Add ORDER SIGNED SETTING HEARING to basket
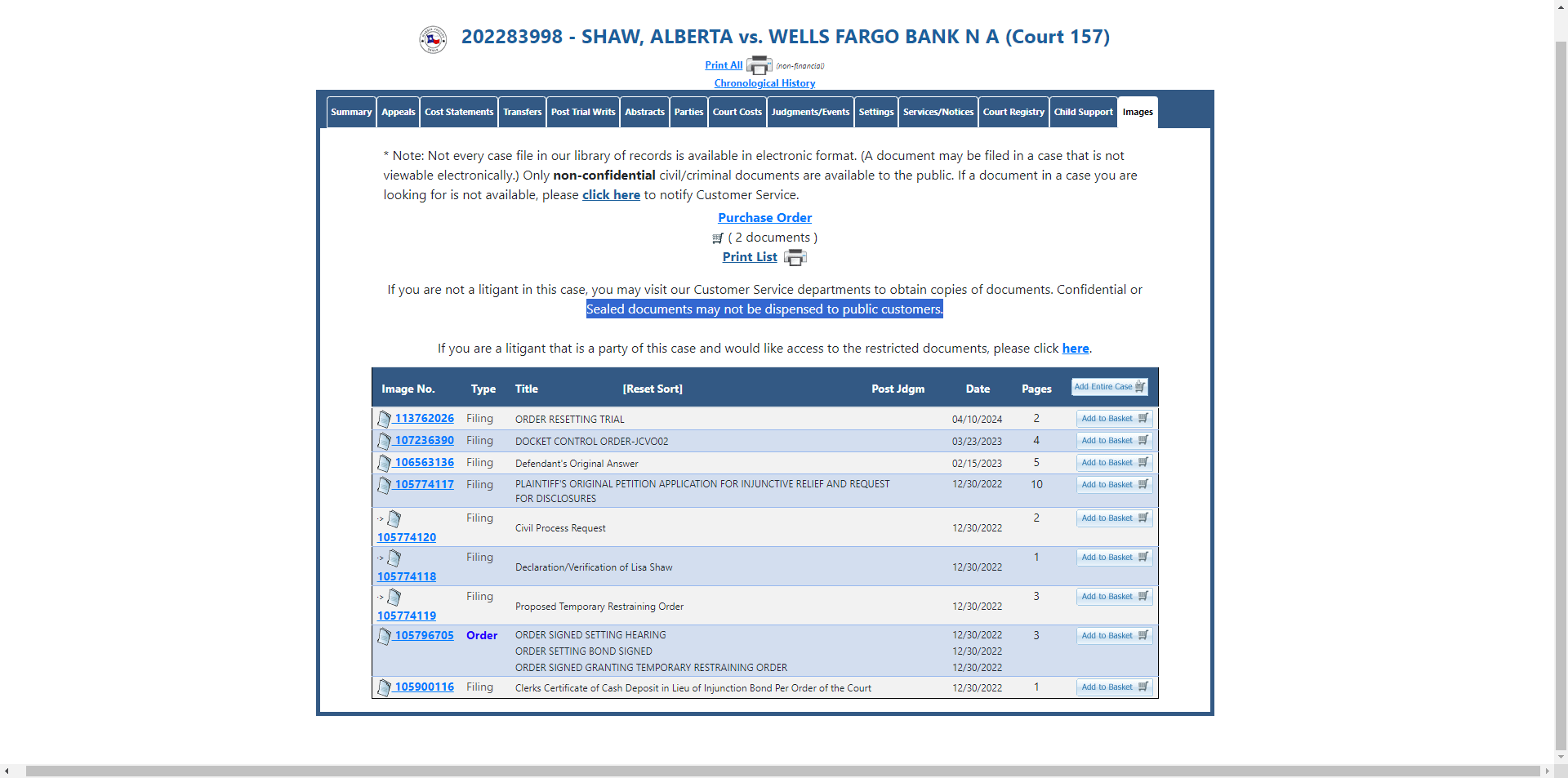Viewport: 1568px width, 778px height. coord(1114,636)
